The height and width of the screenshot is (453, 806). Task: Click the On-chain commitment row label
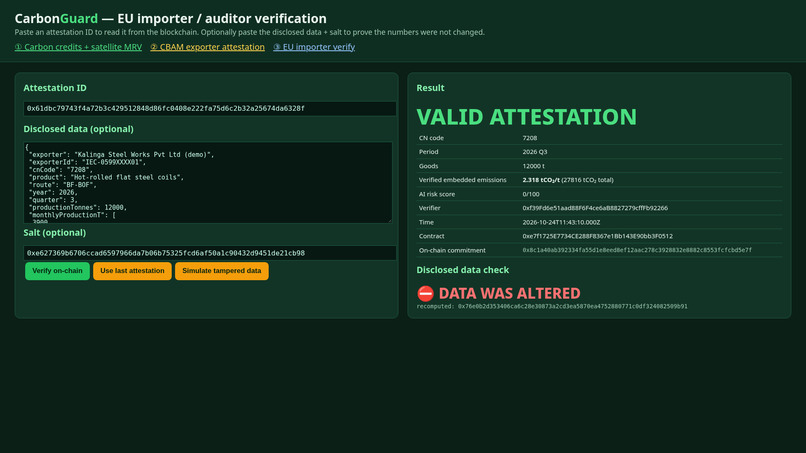tap(452, 250)
